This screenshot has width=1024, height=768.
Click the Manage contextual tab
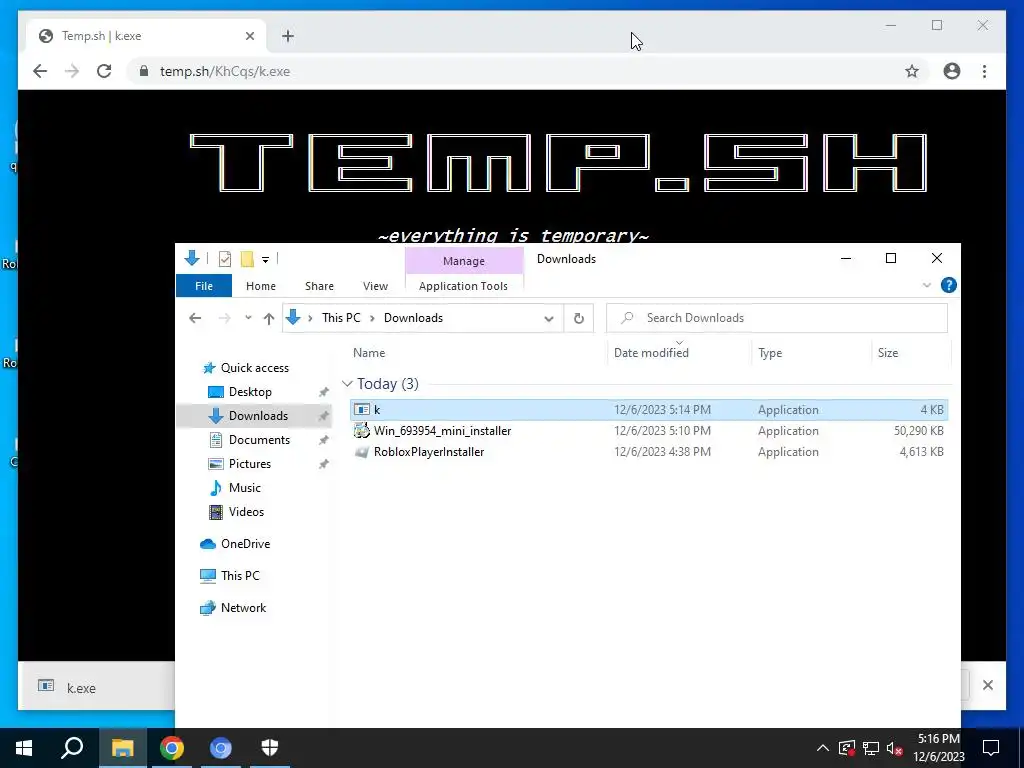(x=464, y=261)
